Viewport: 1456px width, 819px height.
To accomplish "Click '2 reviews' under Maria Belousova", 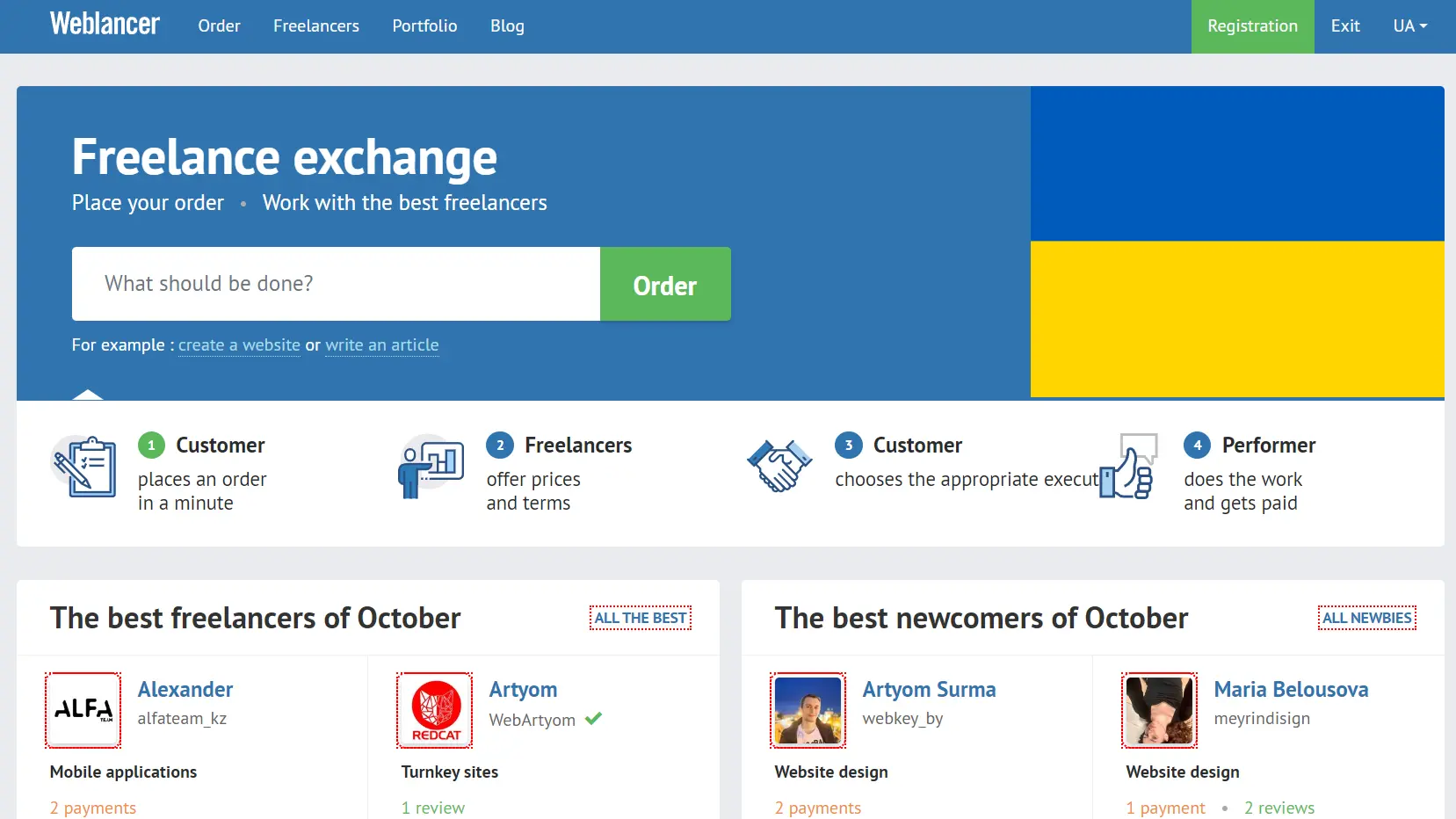I will [1279, 808].
